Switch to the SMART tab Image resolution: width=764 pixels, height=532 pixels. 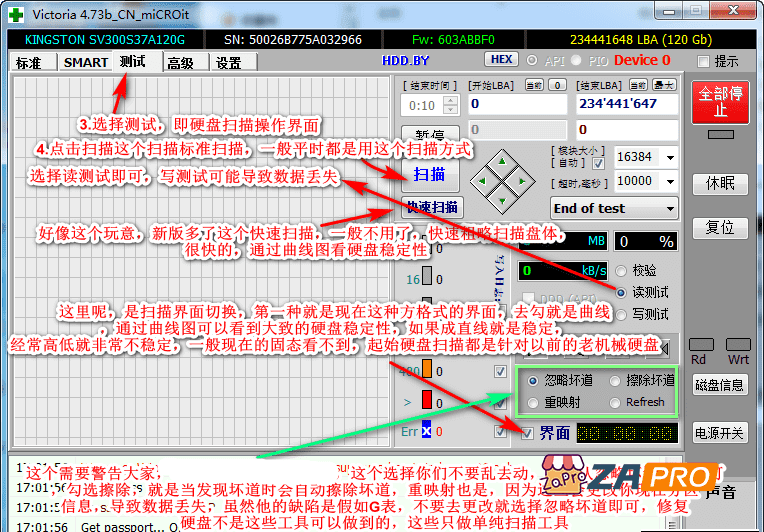[x=86, y=62]
